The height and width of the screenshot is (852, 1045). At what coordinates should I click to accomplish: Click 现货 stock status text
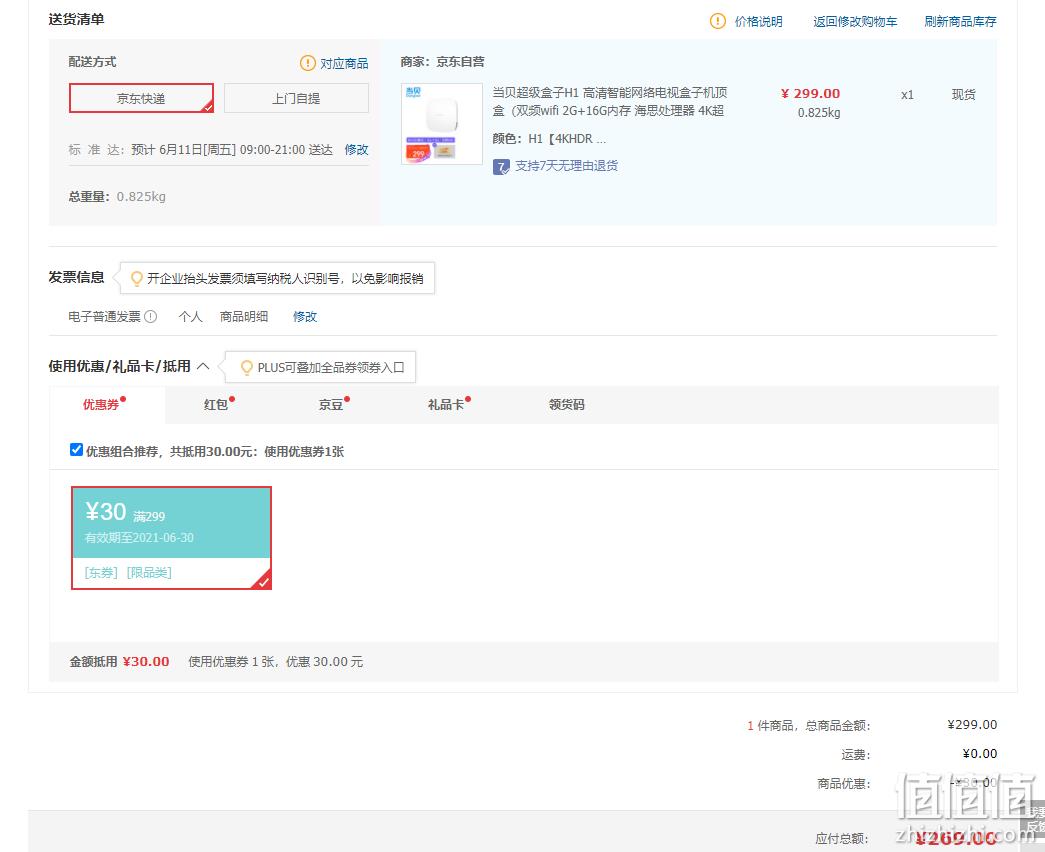[x=964, y=95]
